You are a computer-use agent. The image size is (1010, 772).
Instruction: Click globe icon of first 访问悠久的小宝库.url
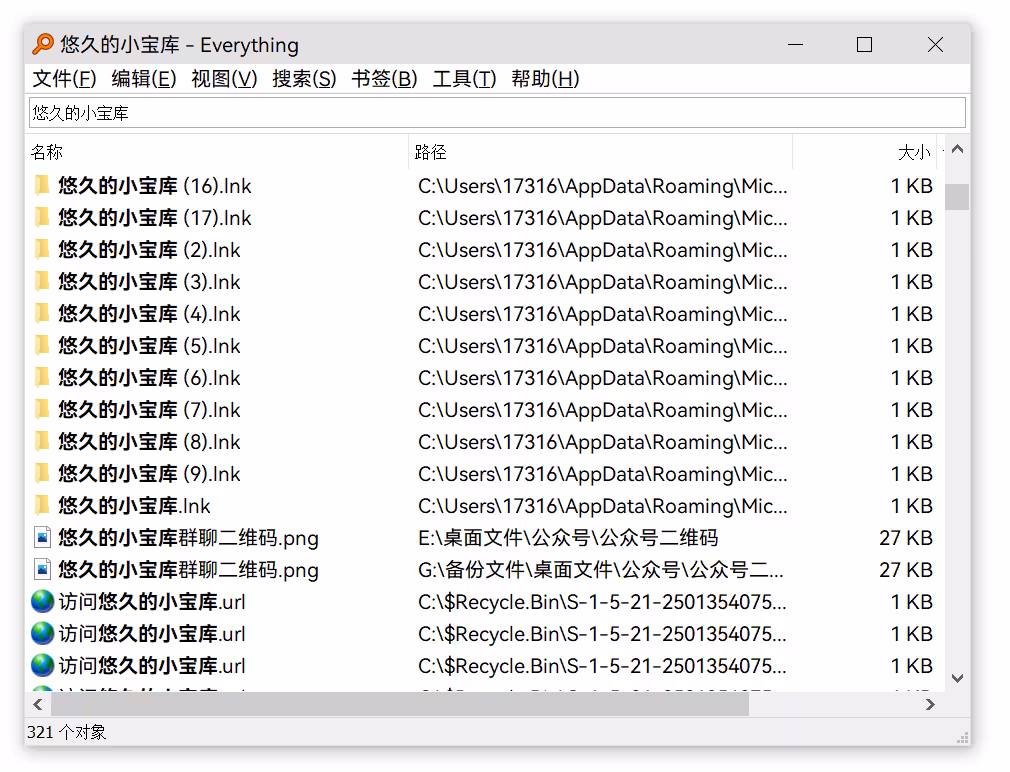pos(42,601)
